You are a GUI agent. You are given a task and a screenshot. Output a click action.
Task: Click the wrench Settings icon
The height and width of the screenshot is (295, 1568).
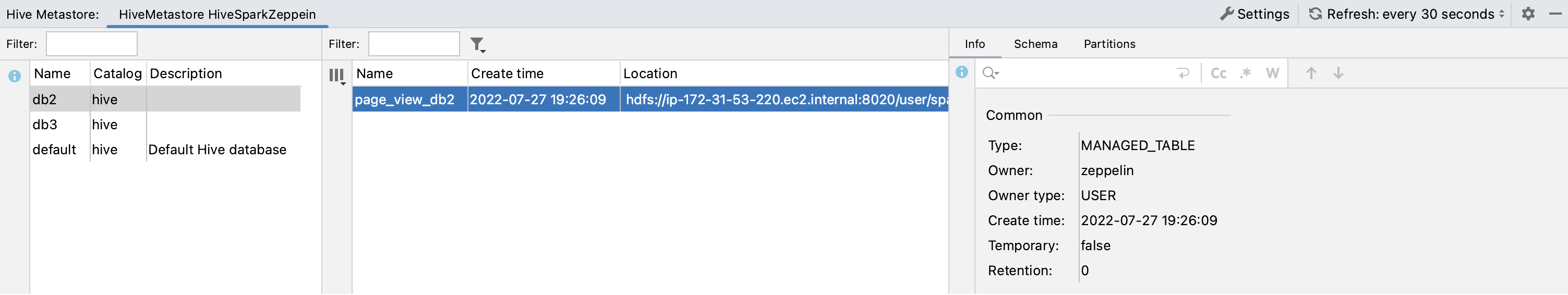point(1226,14)
